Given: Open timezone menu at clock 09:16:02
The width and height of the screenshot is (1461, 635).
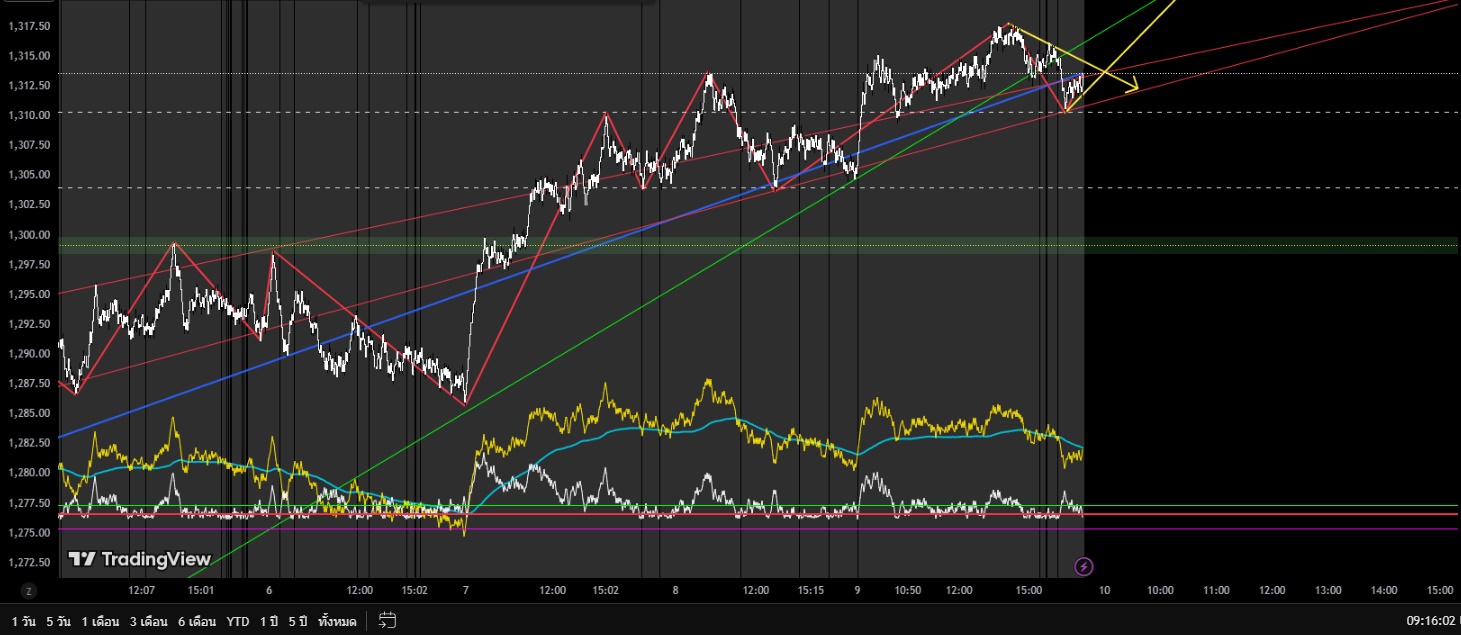Looking at the screenshot, I should click(x=1430, y=621).
